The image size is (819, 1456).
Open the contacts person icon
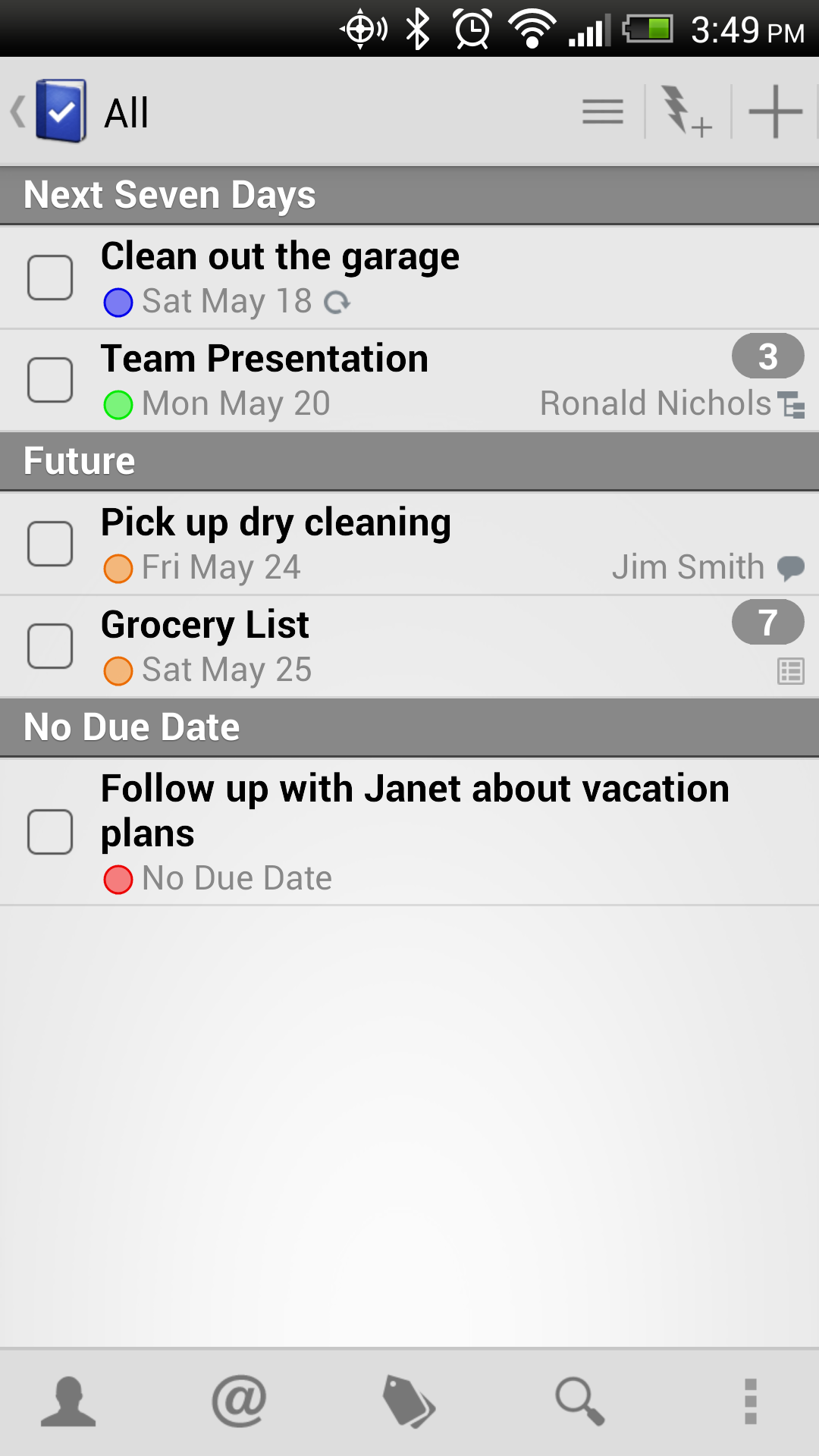(68, 1401)
